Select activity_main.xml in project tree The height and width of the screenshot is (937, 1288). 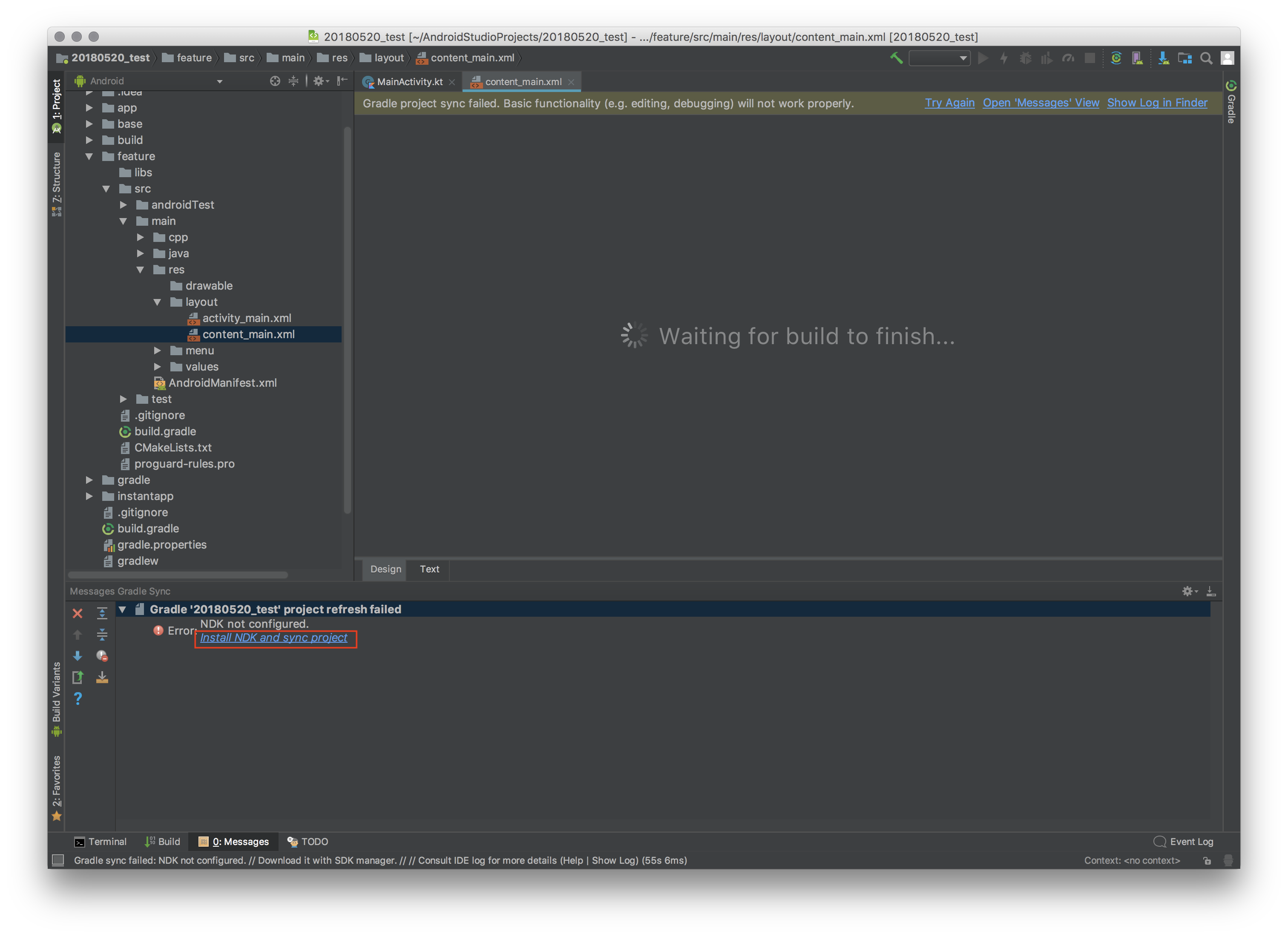(240, 318)
